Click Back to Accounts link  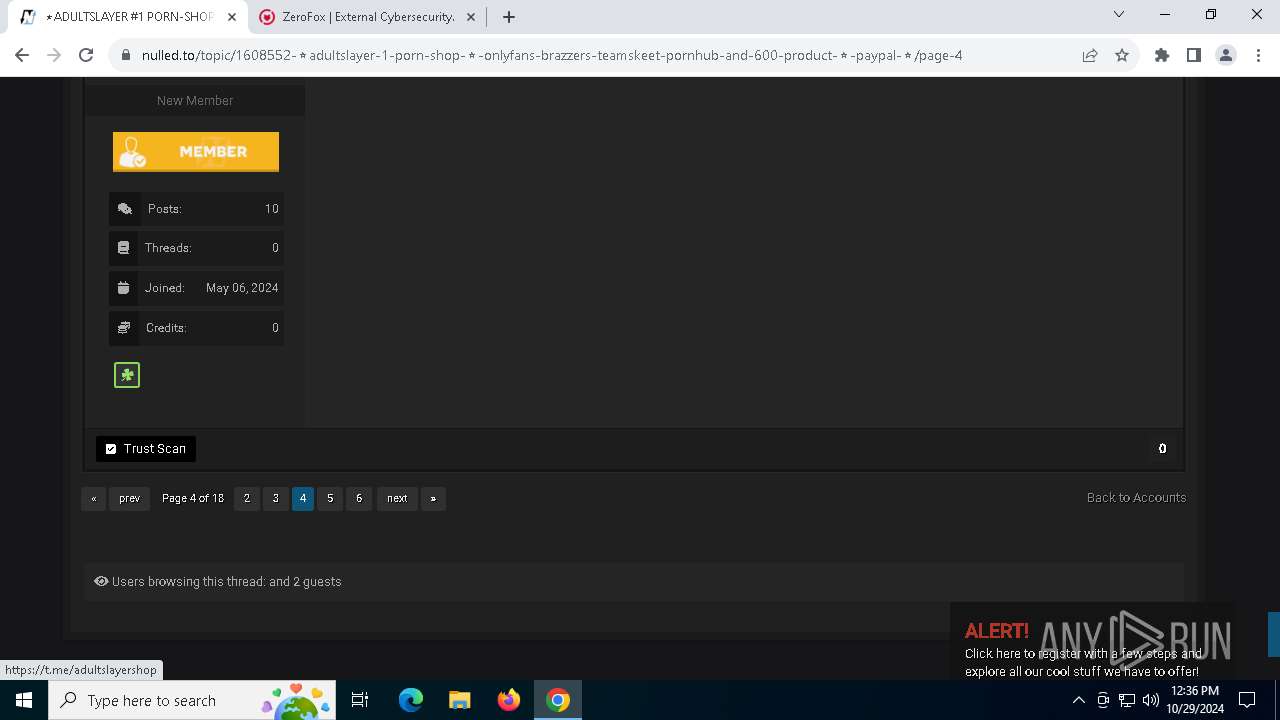(1136, 498)
